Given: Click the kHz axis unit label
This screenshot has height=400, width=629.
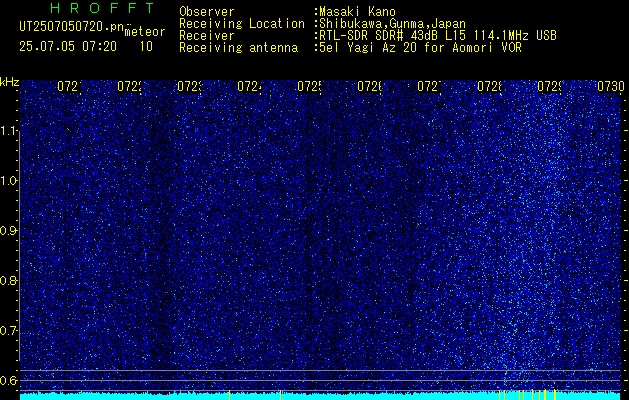Looking at the screenshot, I should click(x=10, y=83).
